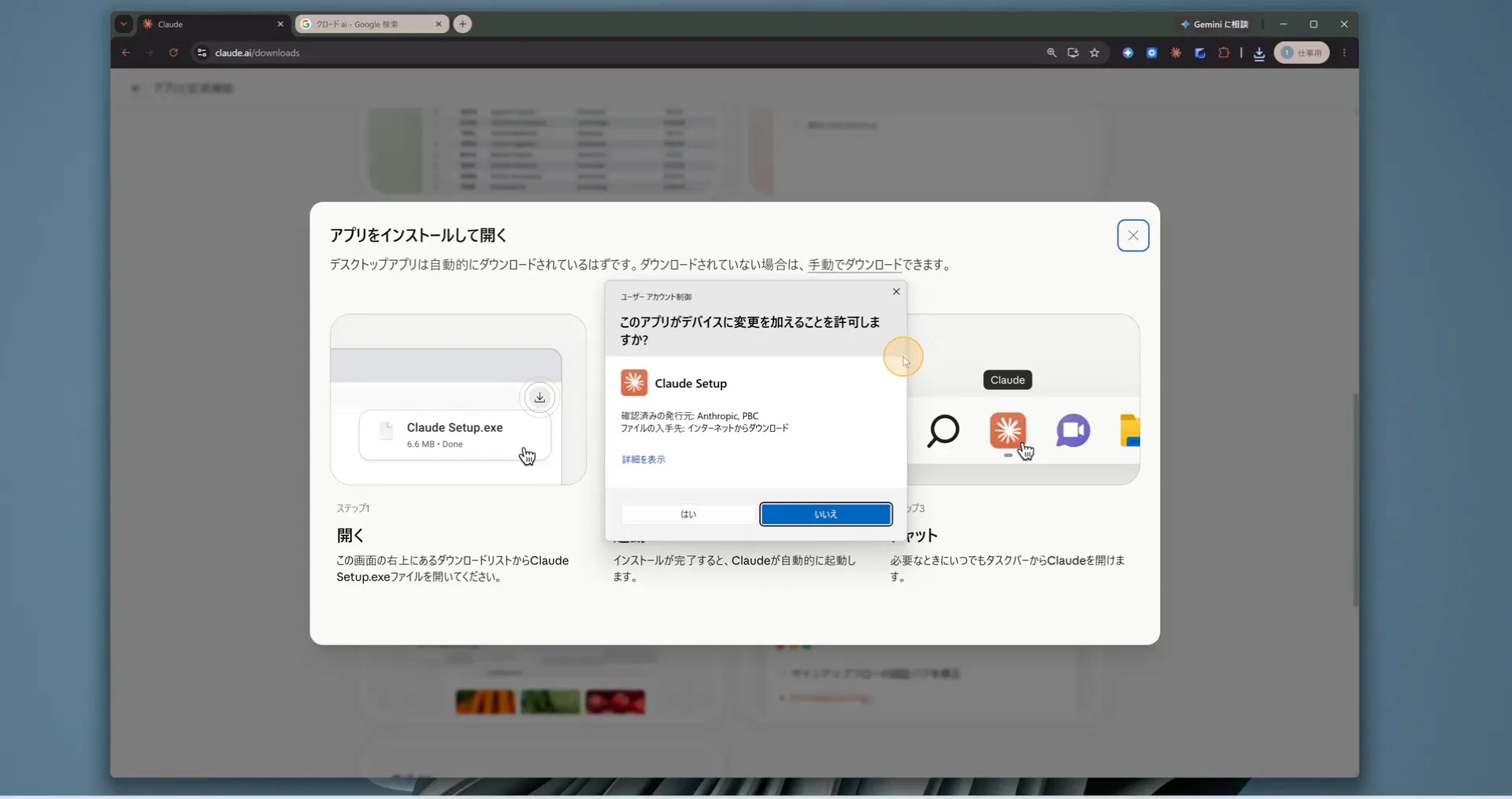Click the 開く step heading
Image resolution: width=1512 pixels, height=799 pixels.
(x=350, y=536)
